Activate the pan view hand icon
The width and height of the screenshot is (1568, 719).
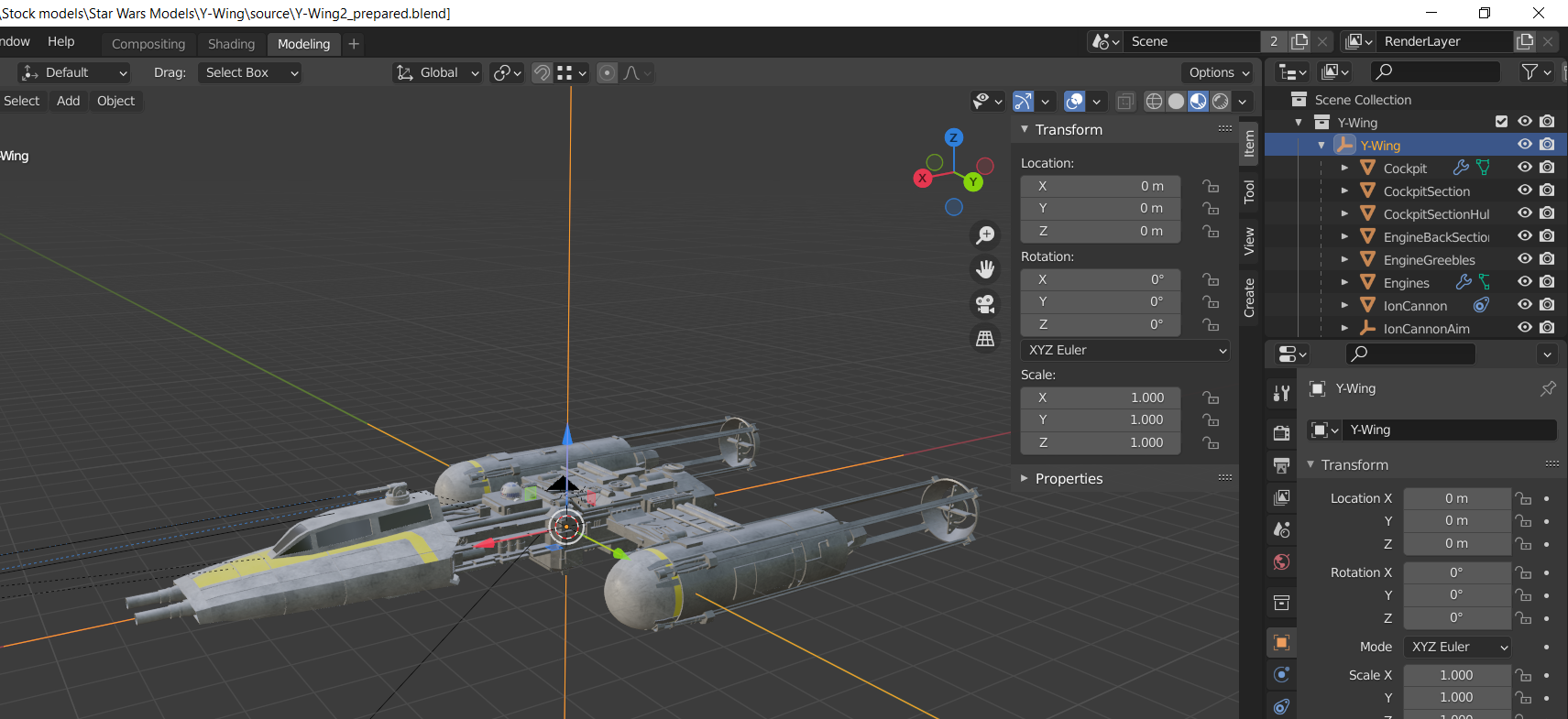point(985,269)
